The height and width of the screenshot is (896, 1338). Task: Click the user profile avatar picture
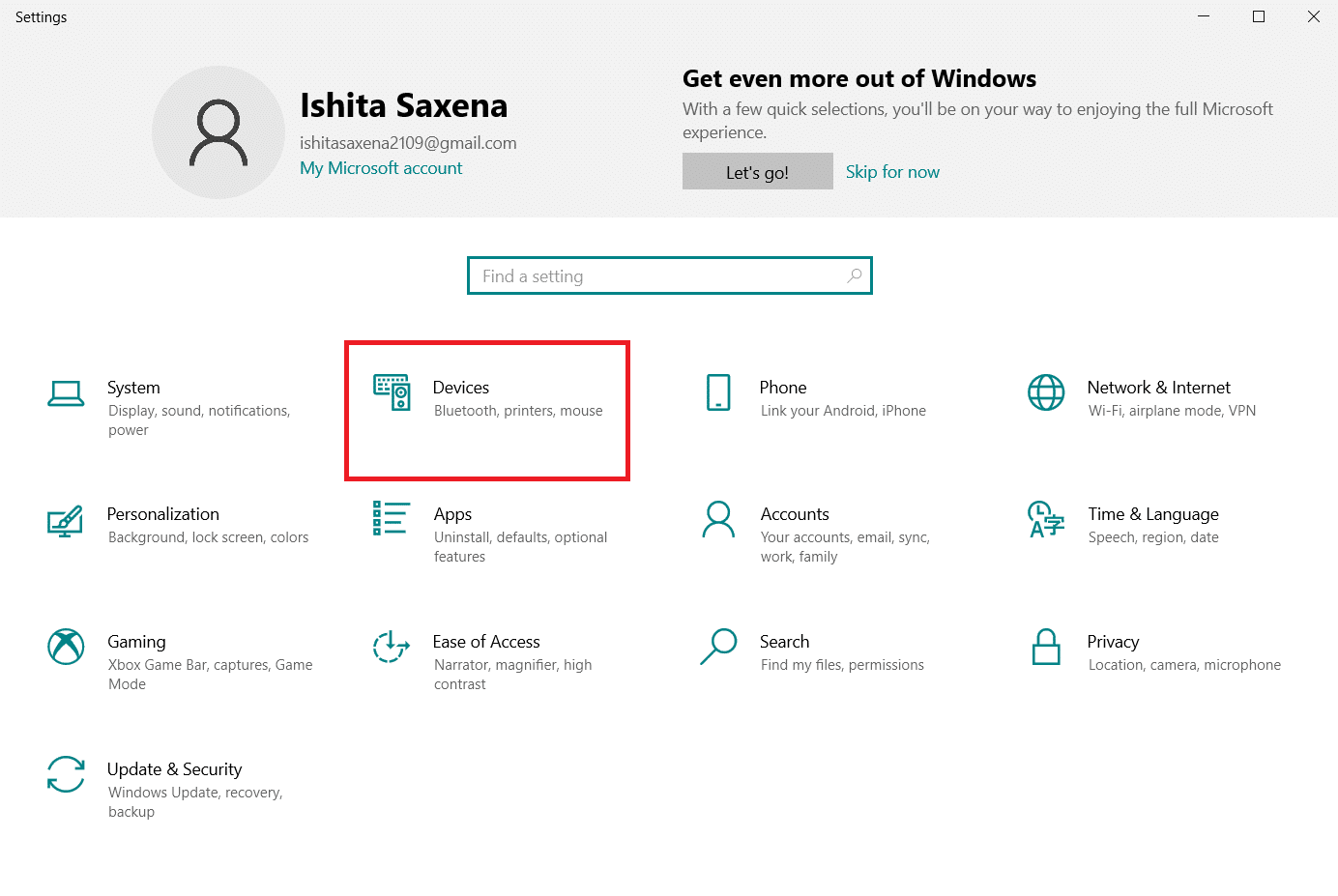coord(218,132)
